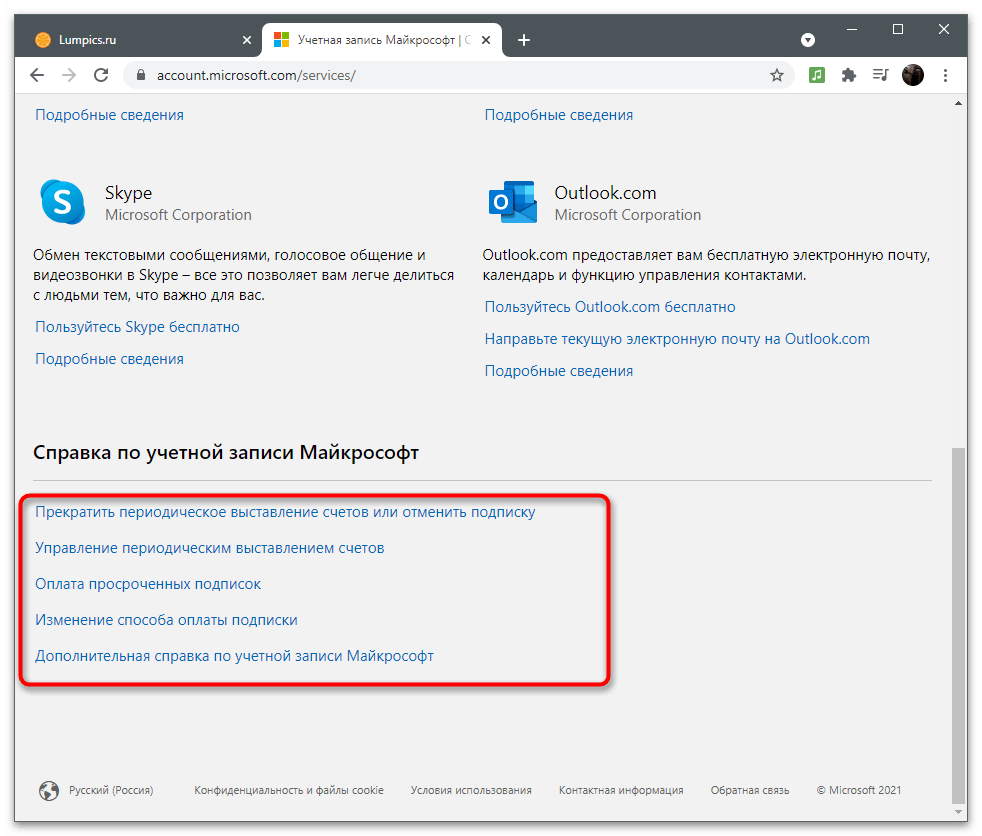Open Подробные сведения link at top left

(x=109, y=115)
